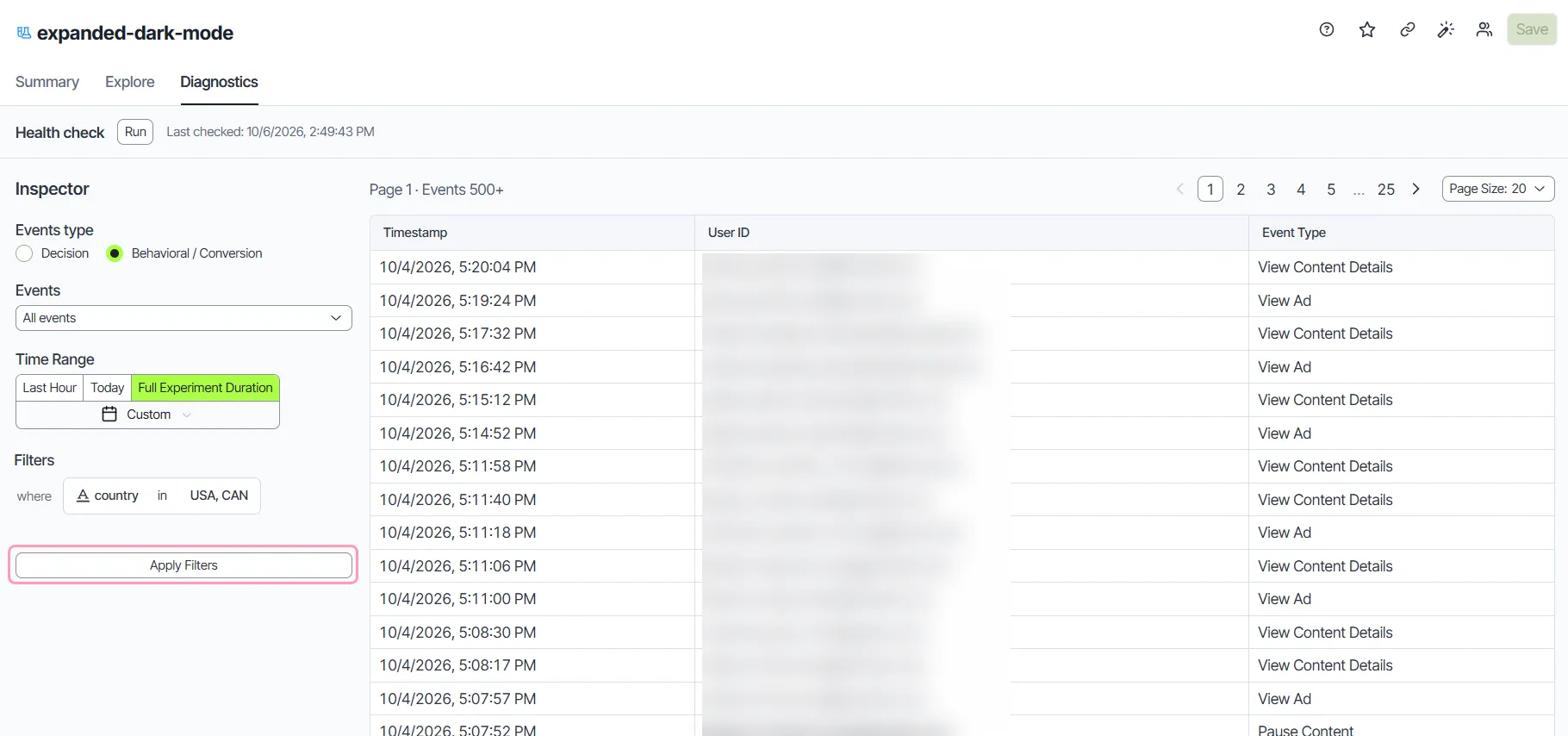Screen dimensions: 1568x736
Task: Open the All events dropdown
Action: tap(184, 318)
